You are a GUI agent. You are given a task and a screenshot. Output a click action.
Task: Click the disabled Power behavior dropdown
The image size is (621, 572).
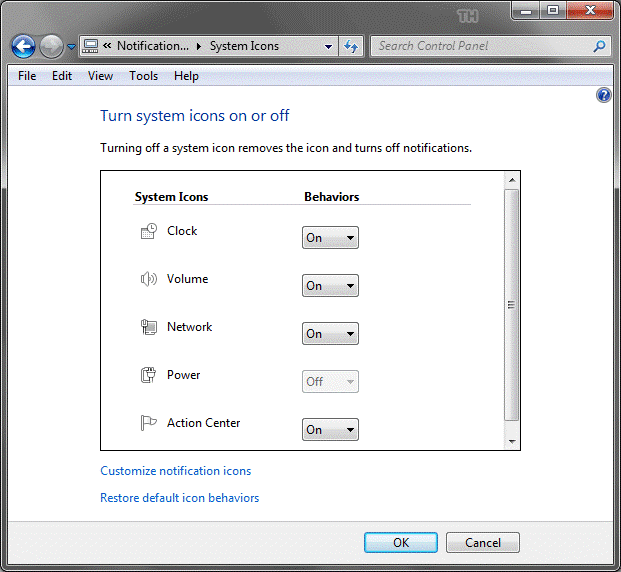tap(330, 381)
